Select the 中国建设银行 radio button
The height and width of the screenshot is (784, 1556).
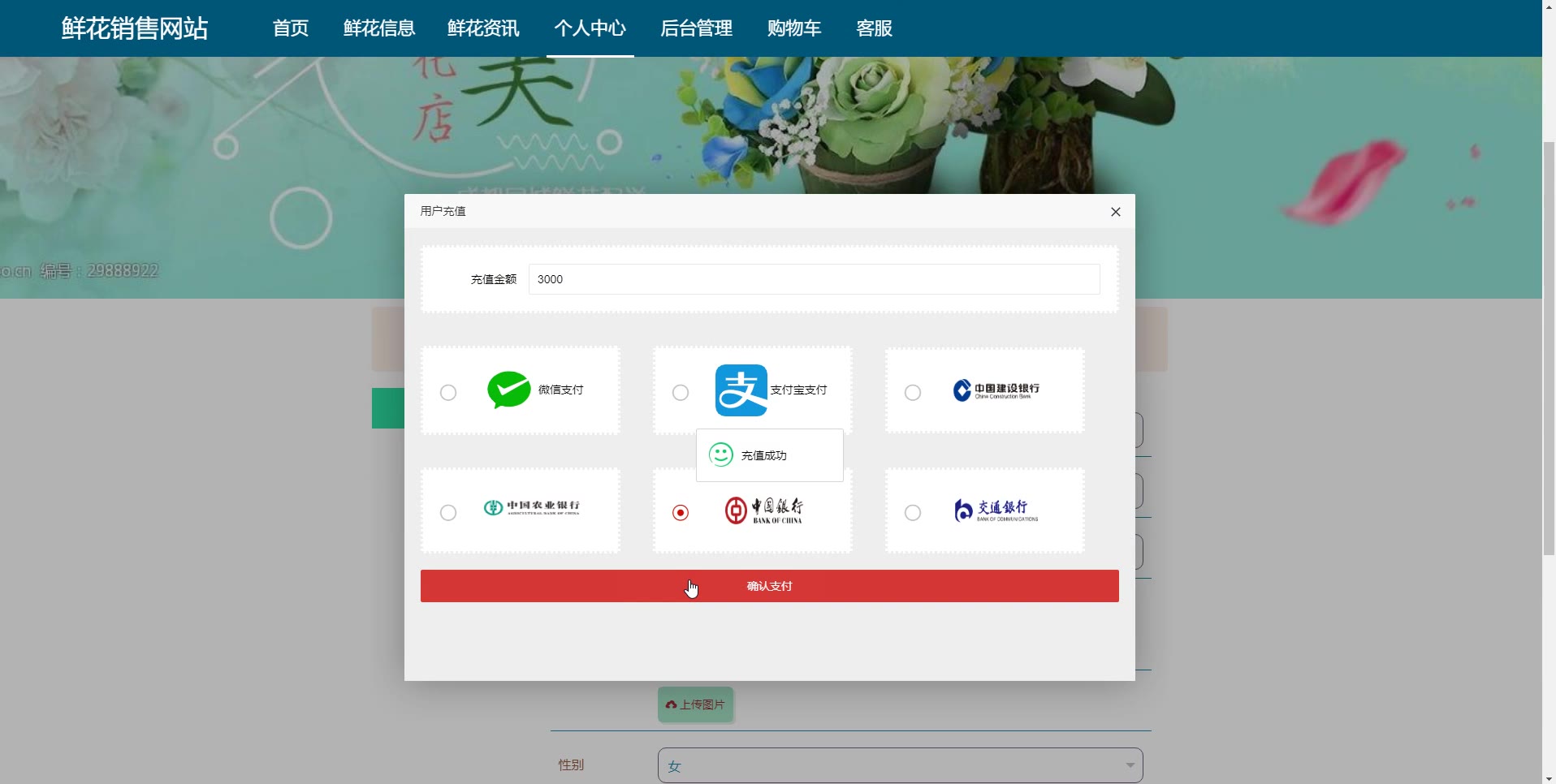(x=913, y=393)
